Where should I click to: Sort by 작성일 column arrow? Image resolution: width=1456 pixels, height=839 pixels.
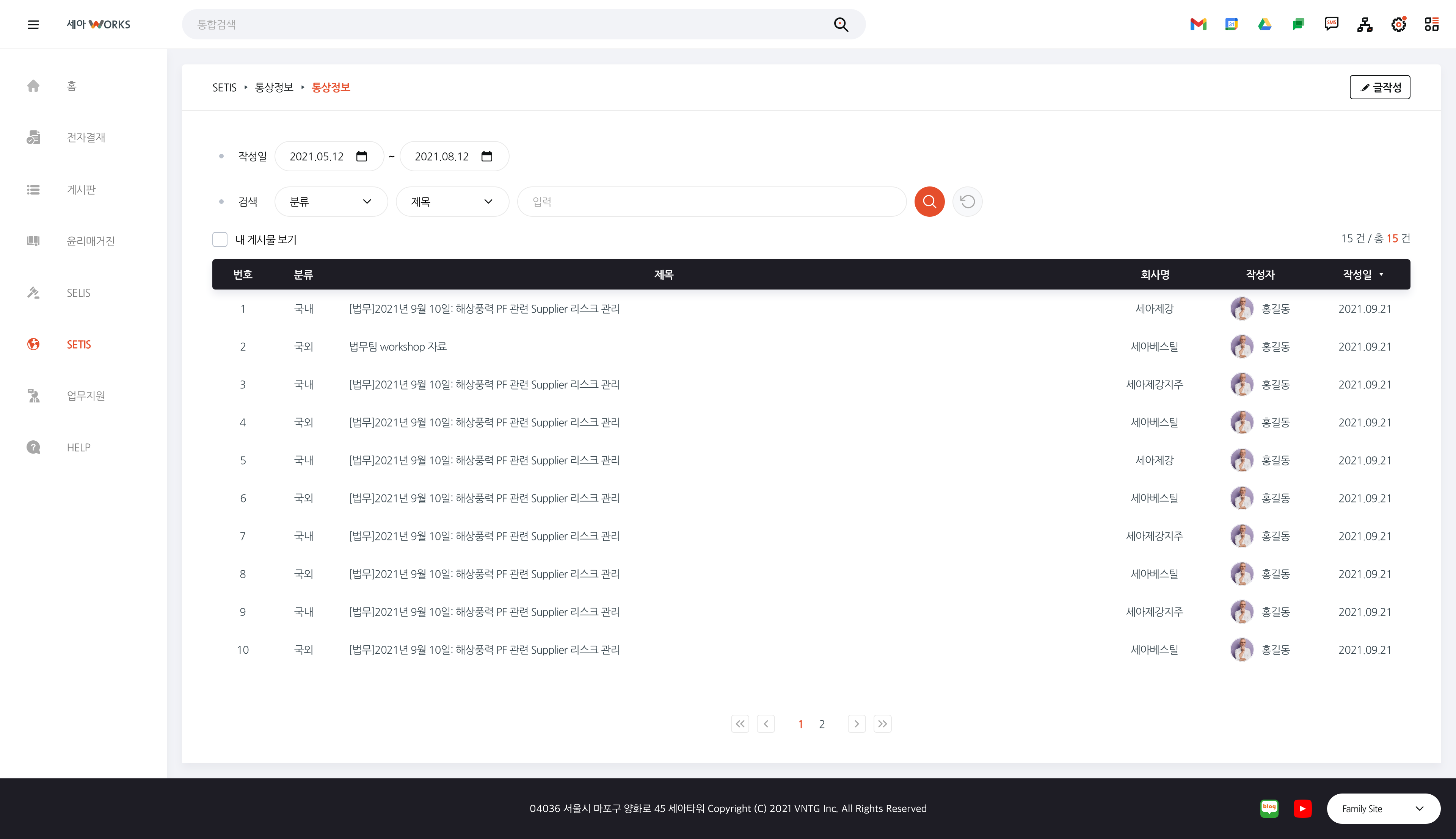(1381, 275)
